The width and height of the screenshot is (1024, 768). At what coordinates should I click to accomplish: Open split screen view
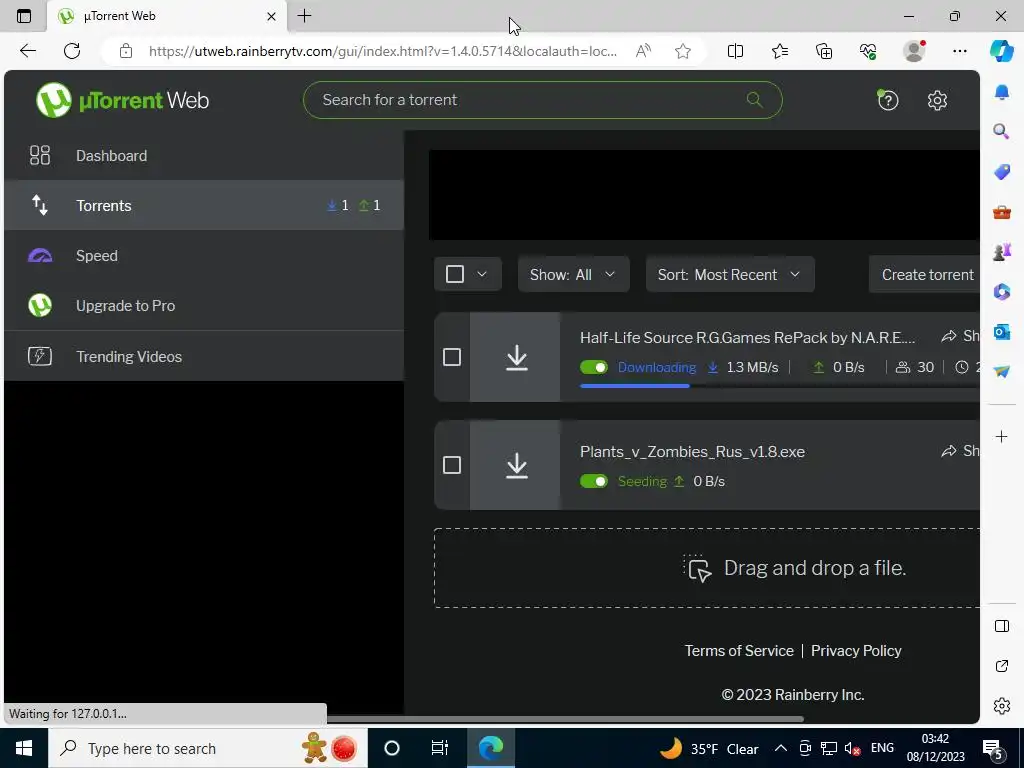735,51
